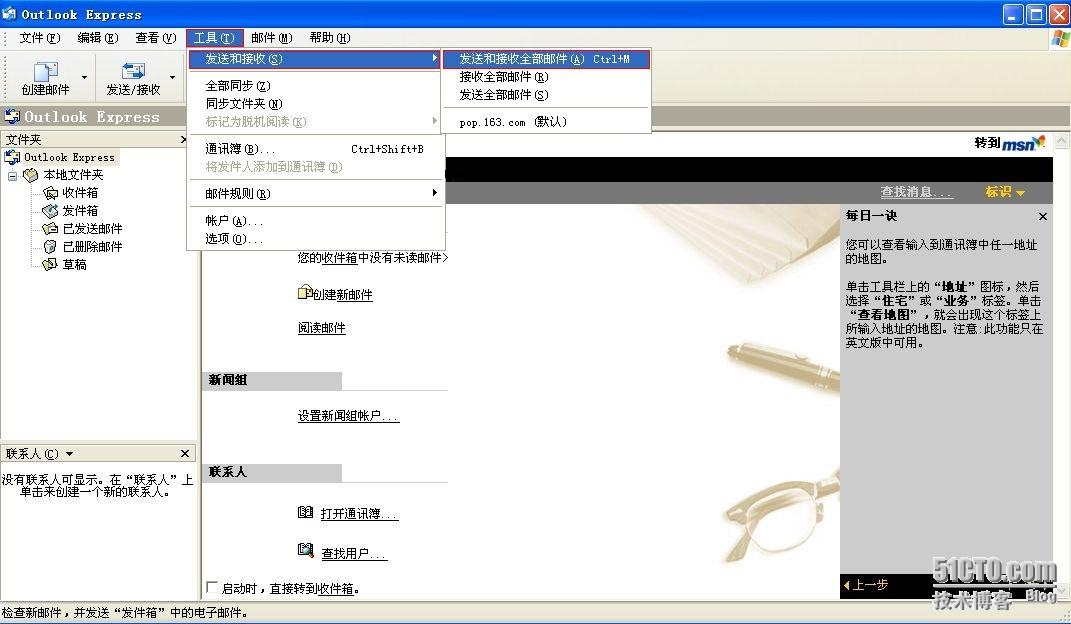Open the 发件箱 outbox folder icon
Viewport: 1071px width, 624px height.
pos(50,211)
